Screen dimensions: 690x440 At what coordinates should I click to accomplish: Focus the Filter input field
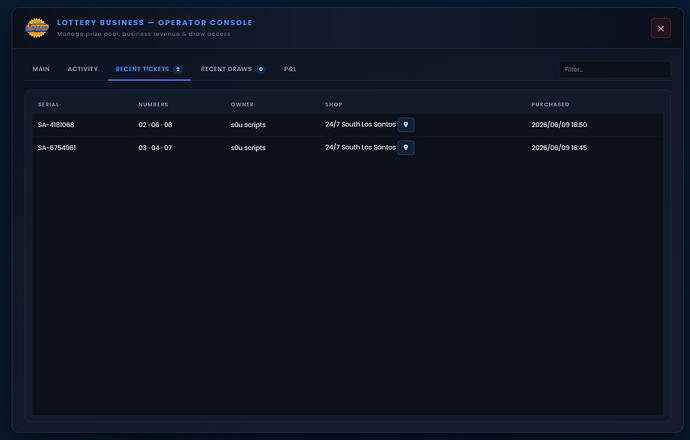click(x=615, y=70)
